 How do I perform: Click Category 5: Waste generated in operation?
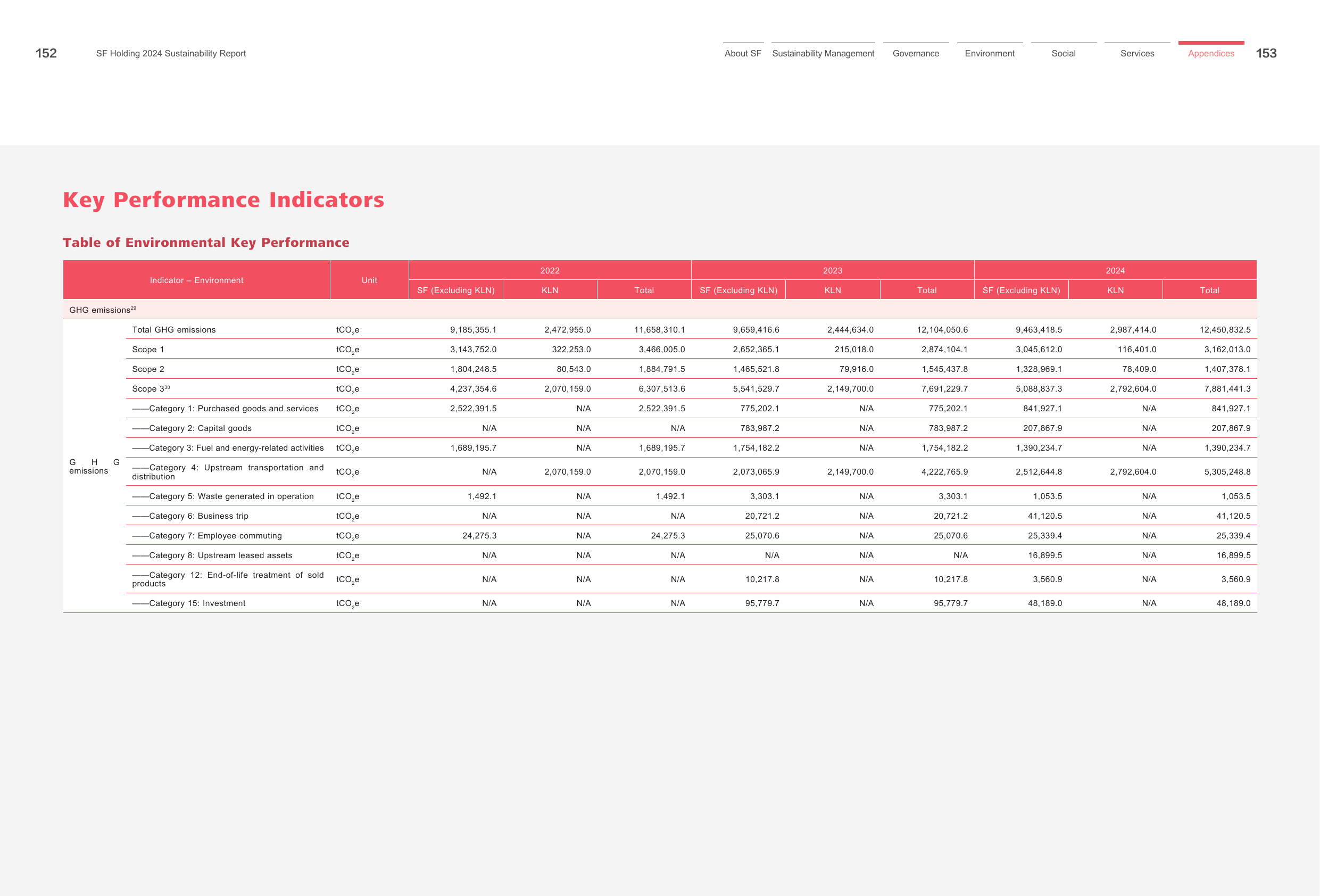[x=222, y=496]
